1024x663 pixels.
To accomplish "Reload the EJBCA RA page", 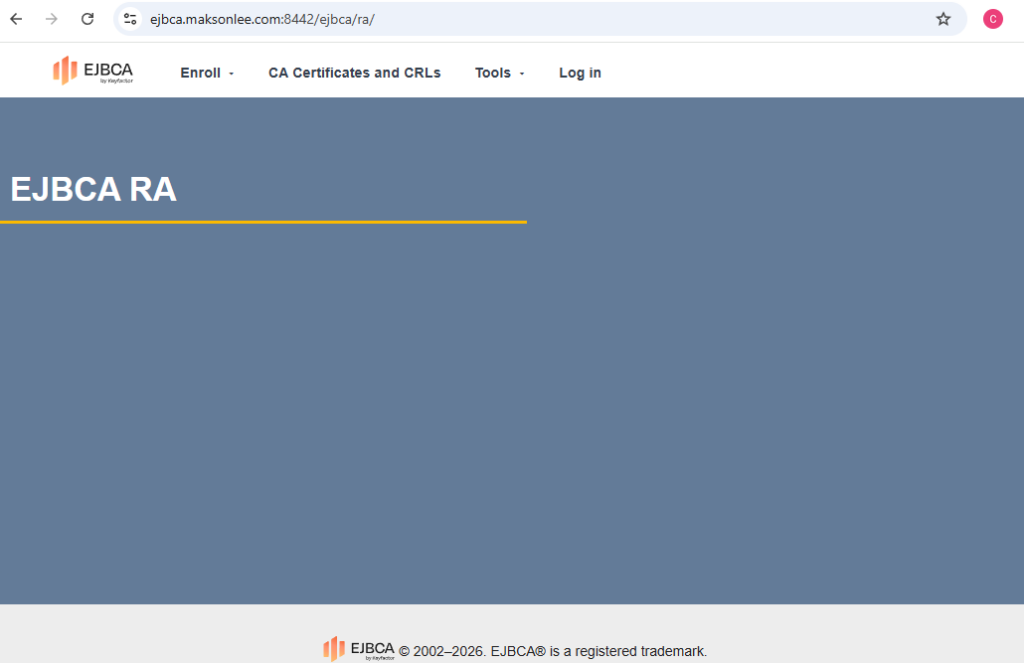I will [x=88, y=19].
